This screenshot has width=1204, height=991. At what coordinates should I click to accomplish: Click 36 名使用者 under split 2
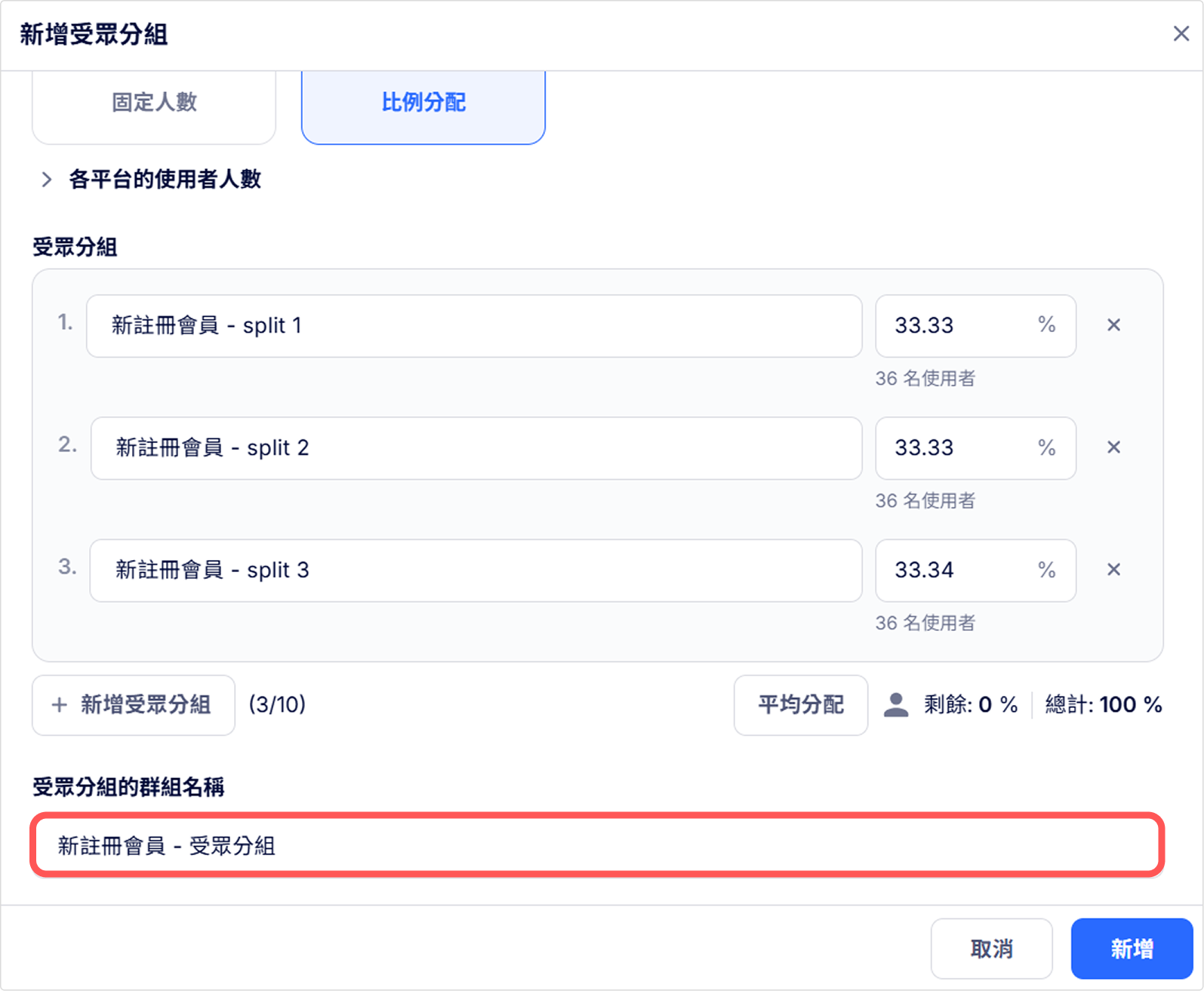click(925, 501)
